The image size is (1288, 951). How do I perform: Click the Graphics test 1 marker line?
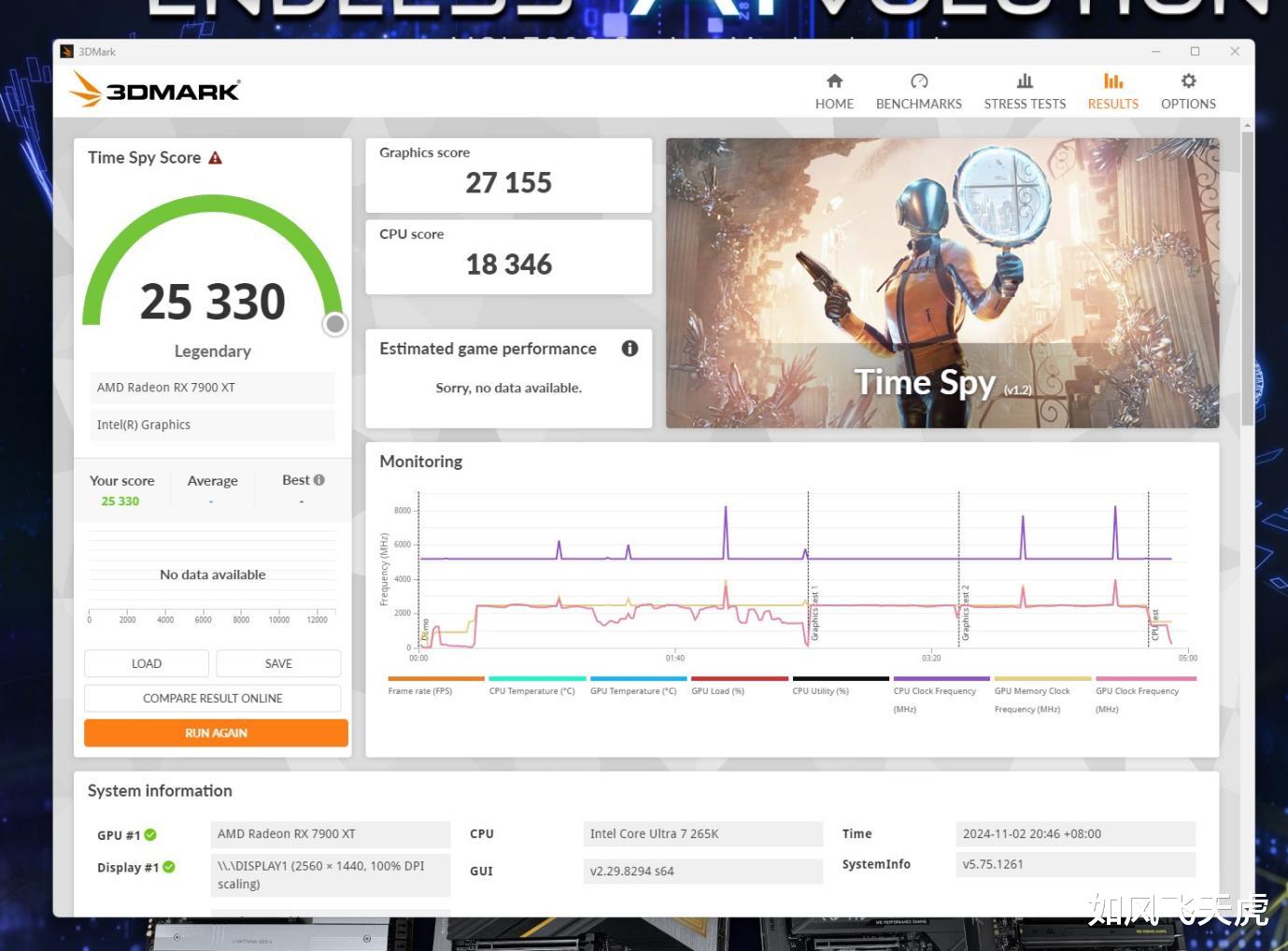(x=808, y=570)
